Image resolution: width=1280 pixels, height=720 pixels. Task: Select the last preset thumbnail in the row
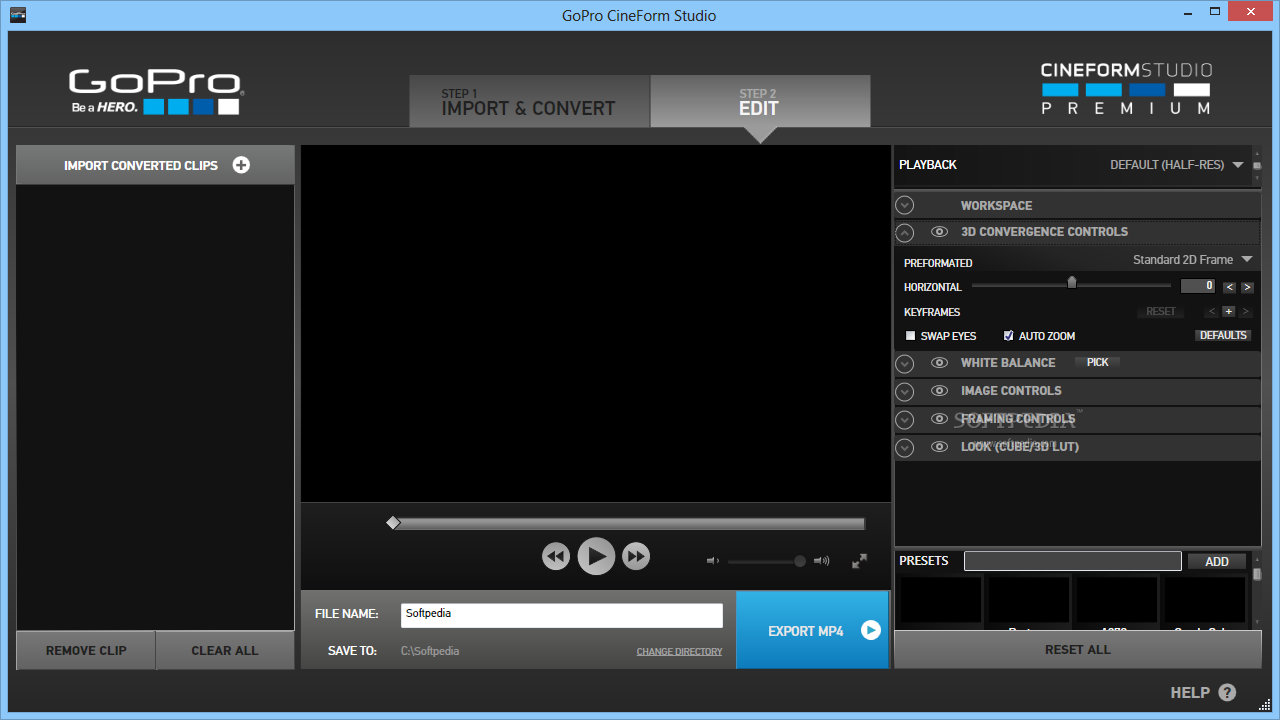pyautogui.click(x=1205, y=600)
